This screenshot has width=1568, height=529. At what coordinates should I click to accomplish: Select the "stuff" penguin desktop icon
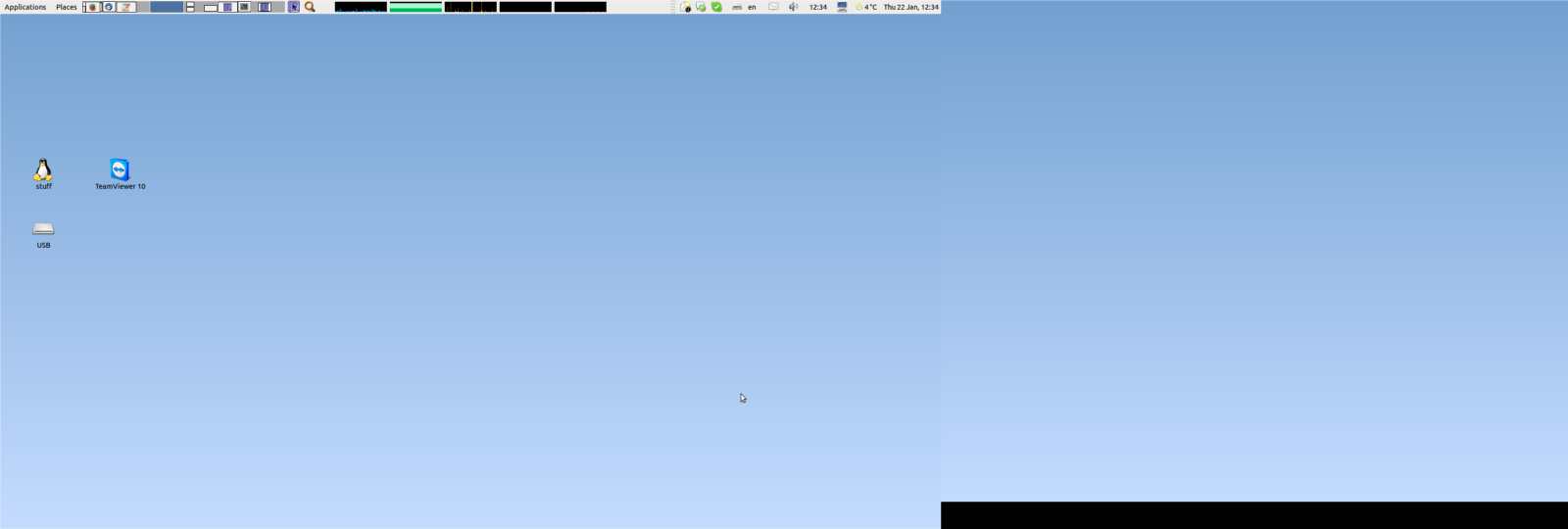[43, 173]
